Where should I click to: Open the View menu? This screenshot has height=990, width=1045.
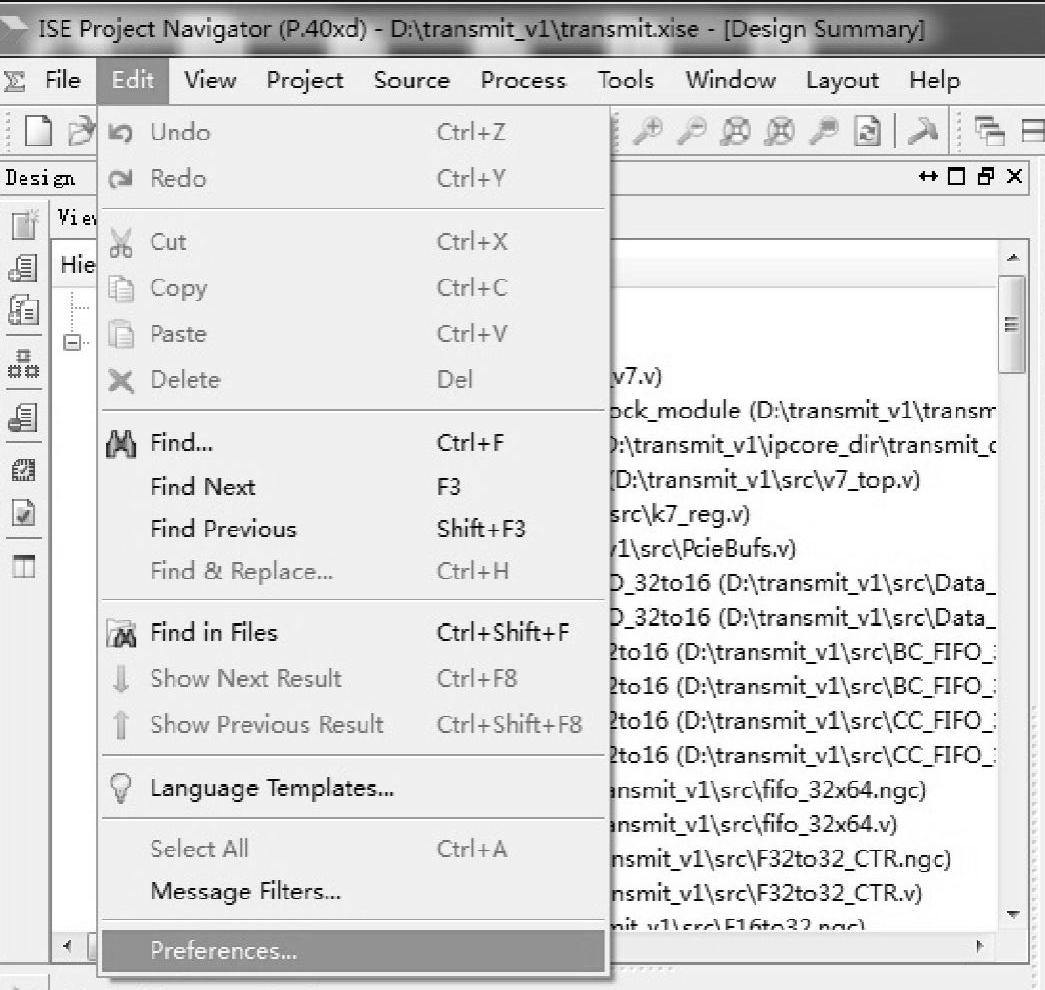(210, 80)
